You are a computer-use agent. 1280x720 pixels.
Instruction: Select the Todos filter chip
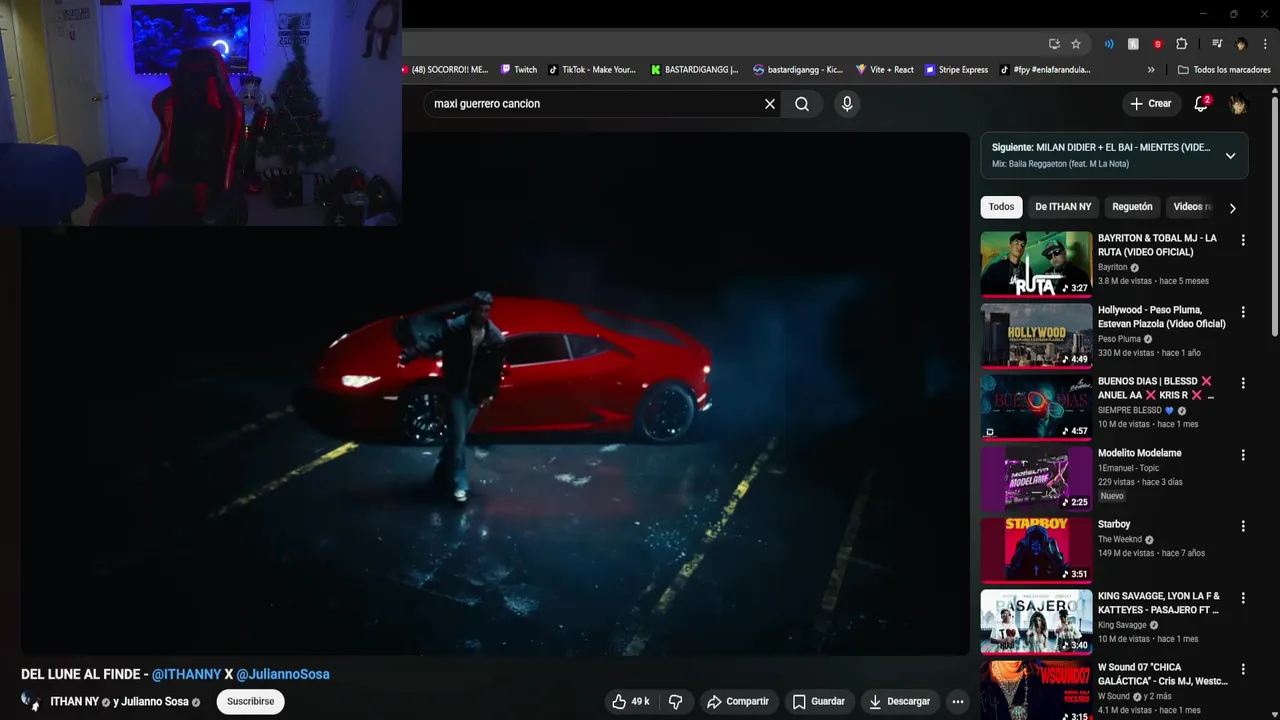tap(1001, 207)
